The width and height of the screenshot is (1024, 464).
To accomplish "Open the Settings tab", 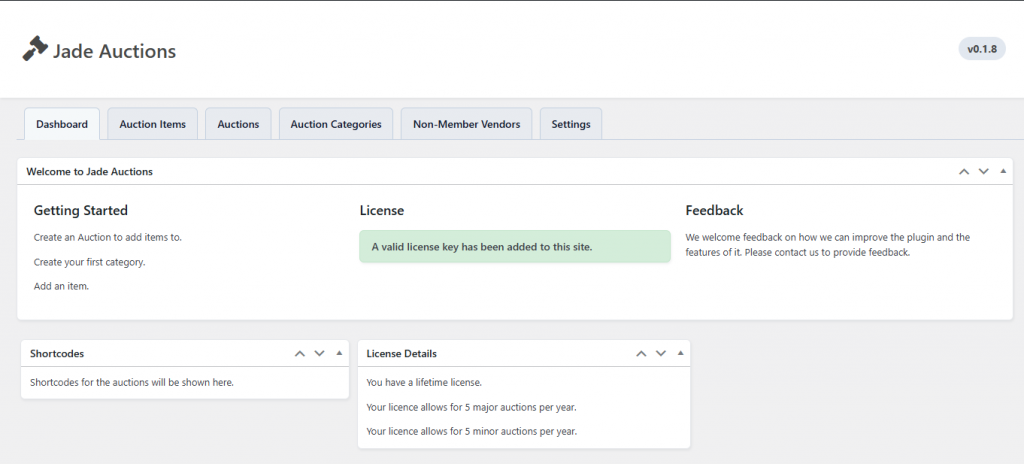I will click(x=571, y=124).
